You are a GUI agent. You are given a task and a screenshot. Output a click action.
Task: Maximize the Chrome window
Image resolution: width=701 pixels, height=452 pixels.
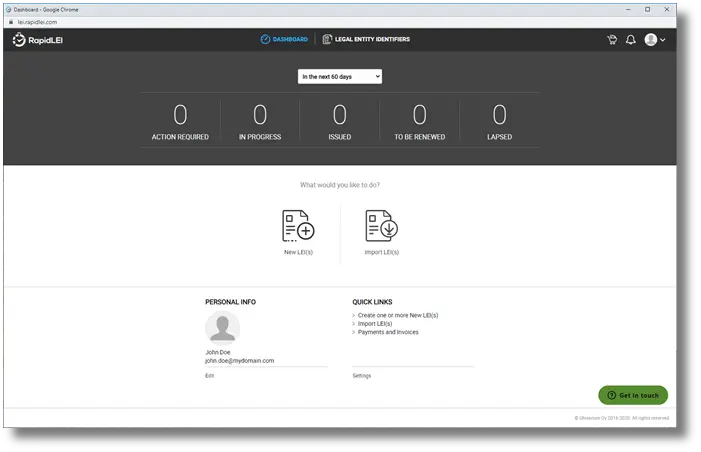point(647,9)
